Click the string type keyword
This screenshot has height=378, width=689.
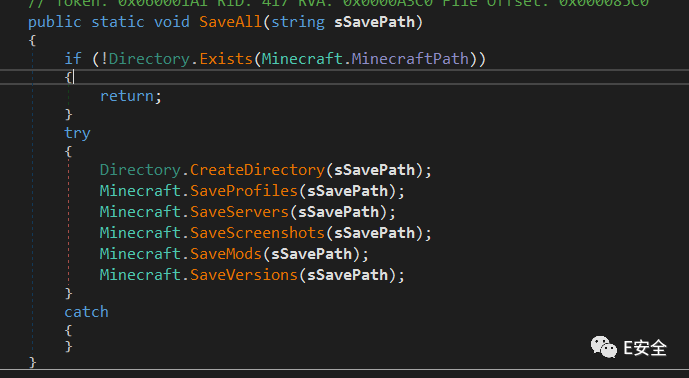point(298,22)
